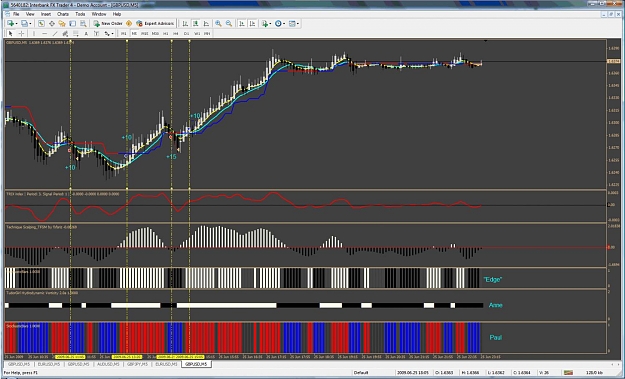Launch MetaEditor via the yellow diamond icon

[x=129, y=24]
